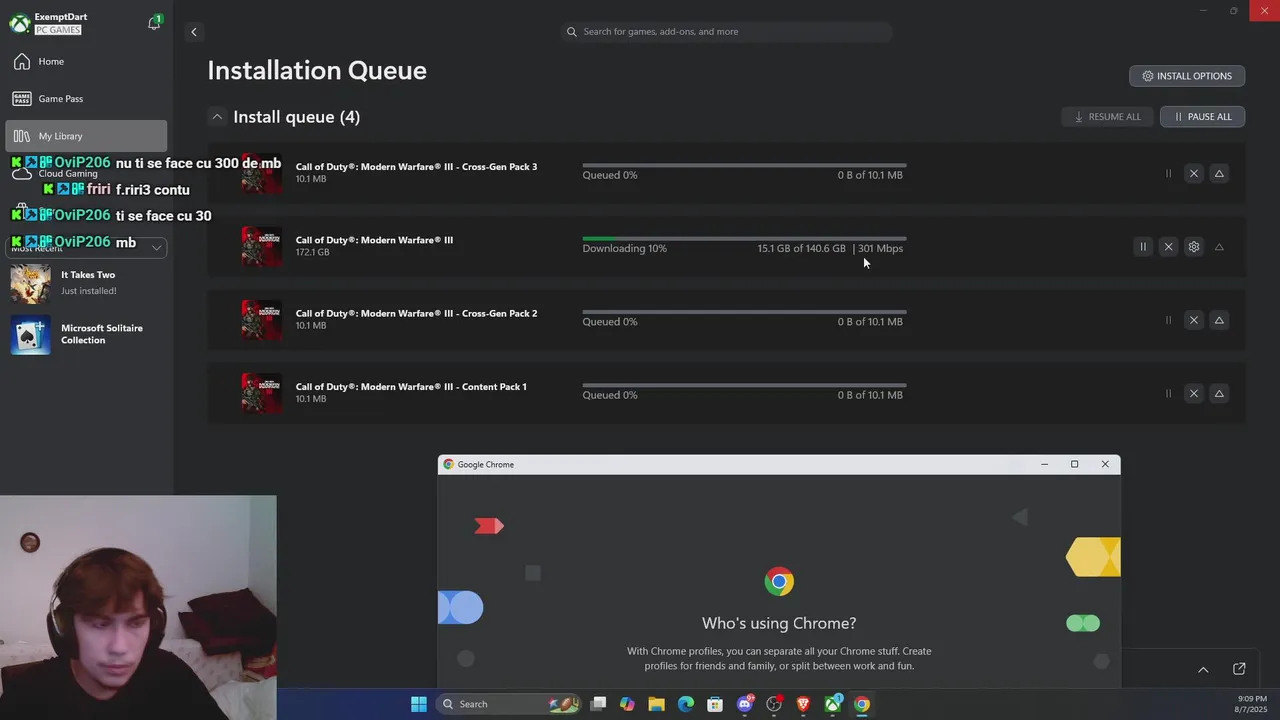Open Game Pass in the sidebar

click(86, 99)
